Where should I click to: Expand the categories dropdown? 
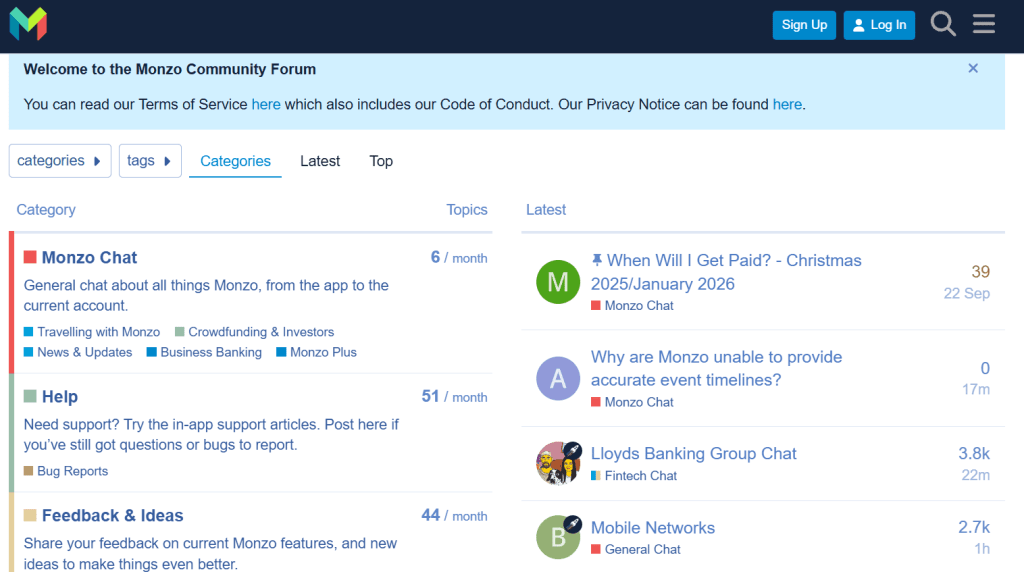pos(60,161)
